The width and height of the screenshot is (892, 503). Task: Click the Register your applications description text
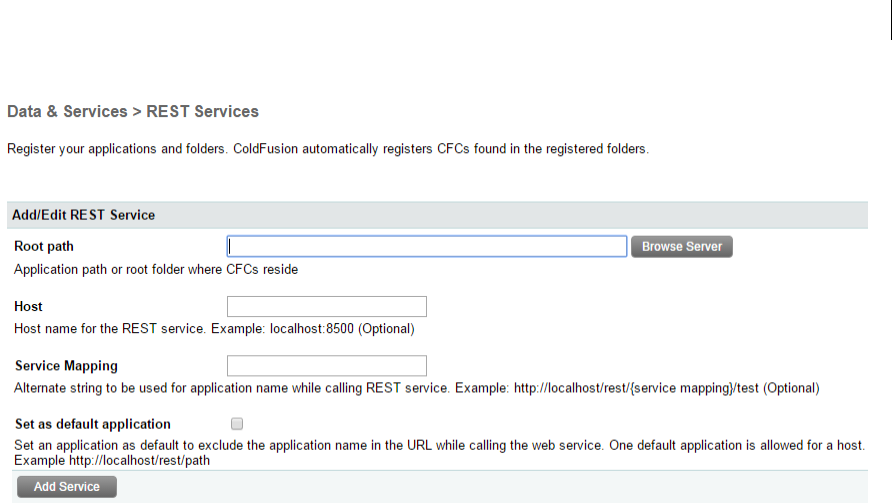[x=328, y=149]
